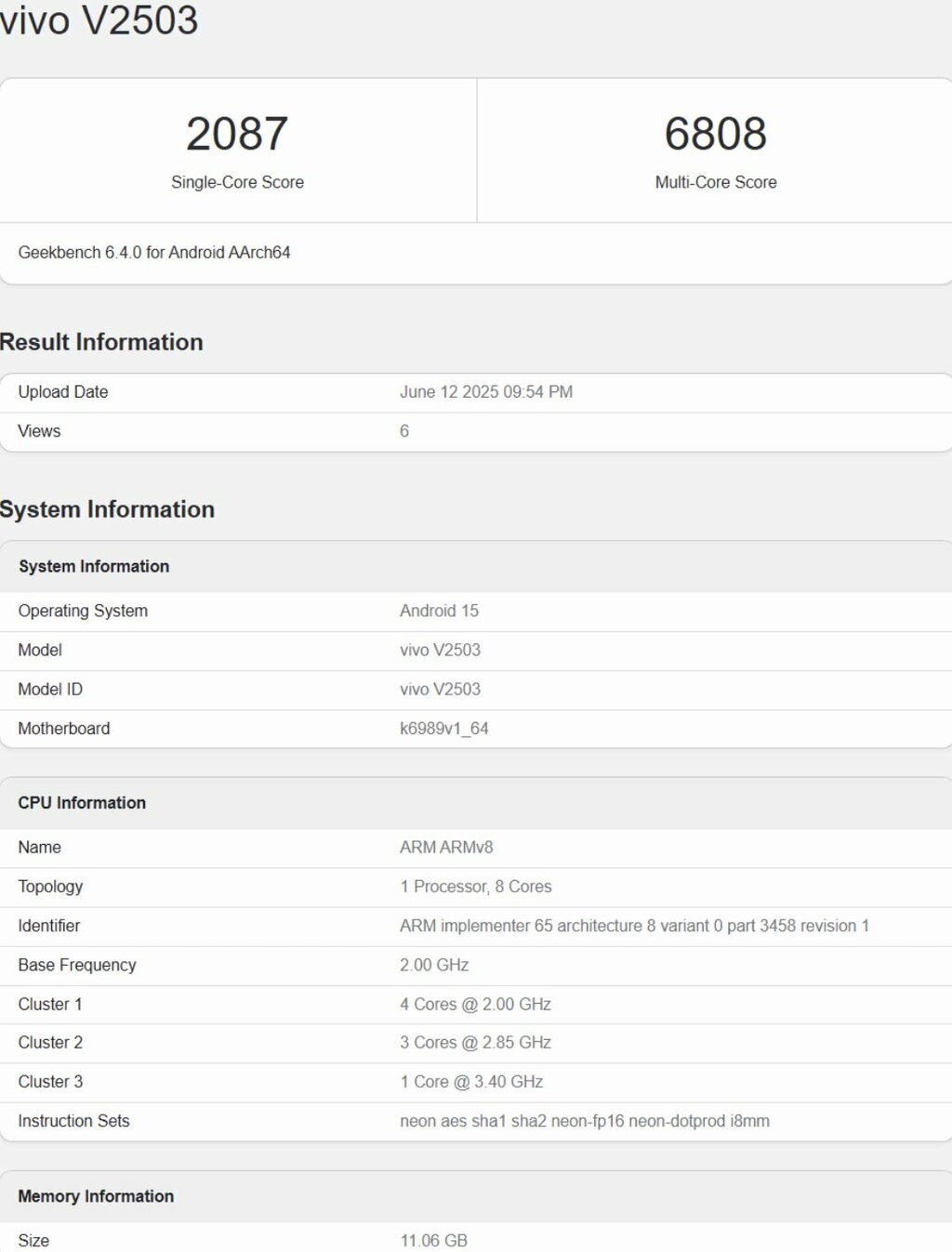Click the "Views" row label
Image resolution: width=952 pixels, height=1252 pixels.
pyautogui.click(x=39, y=431)
